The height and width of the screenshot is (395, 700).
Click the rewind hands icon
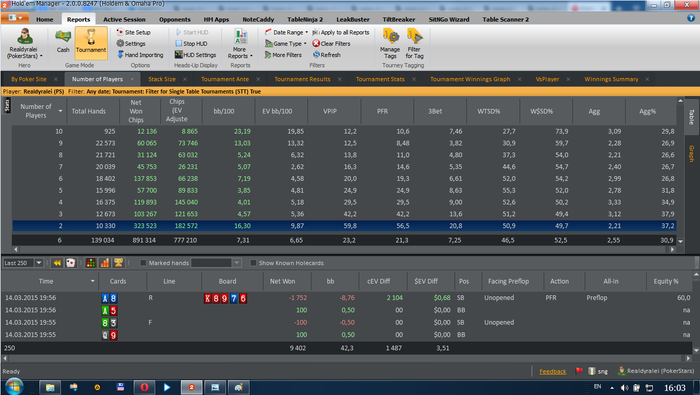coord(57,263)
